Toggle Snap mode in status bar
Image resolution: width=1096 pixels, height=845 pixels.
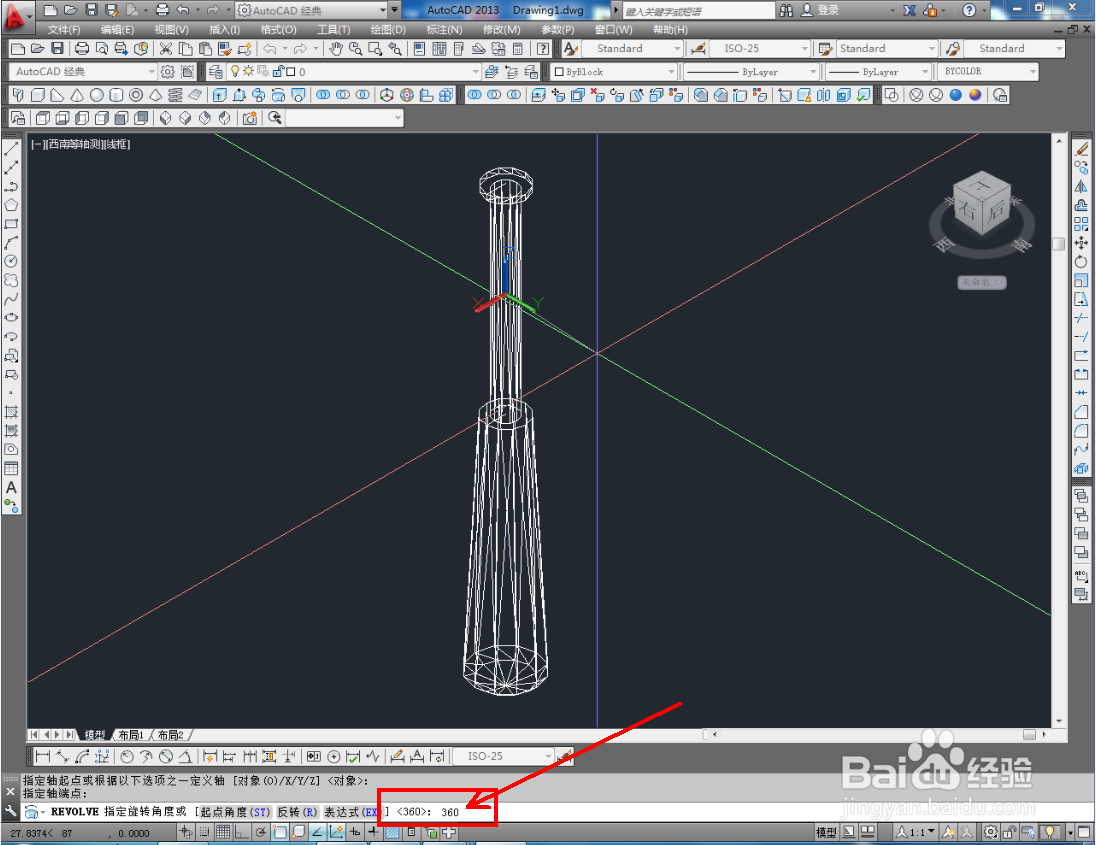(204, 832)
